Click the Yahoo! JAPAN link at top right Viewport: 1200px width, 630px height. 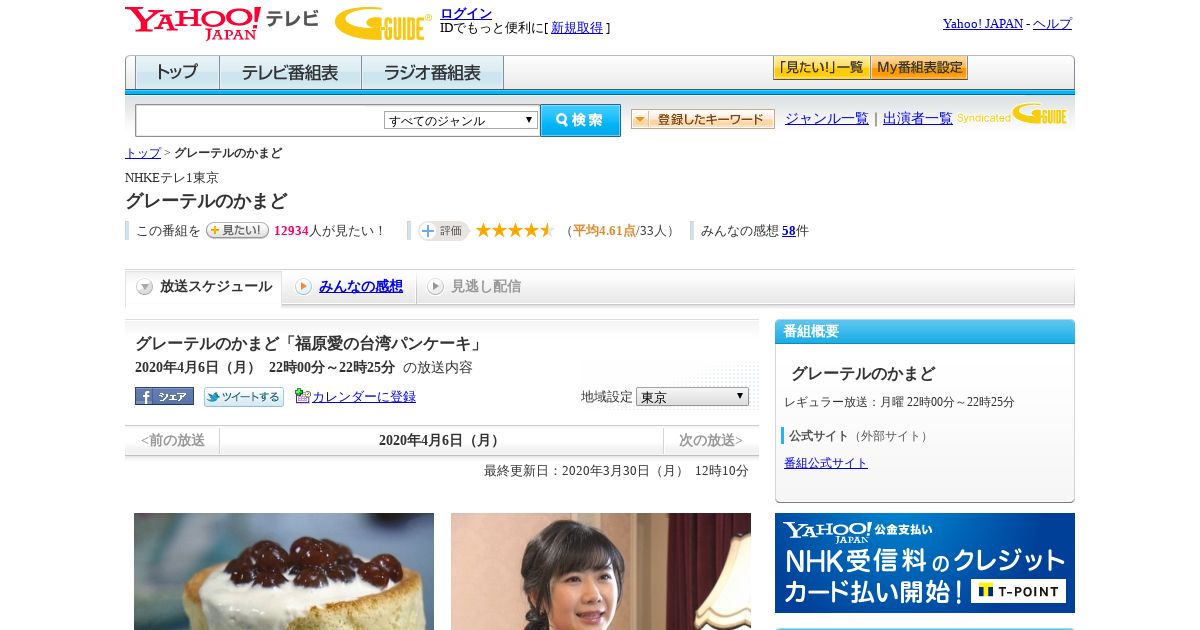(x=983, y=23)
